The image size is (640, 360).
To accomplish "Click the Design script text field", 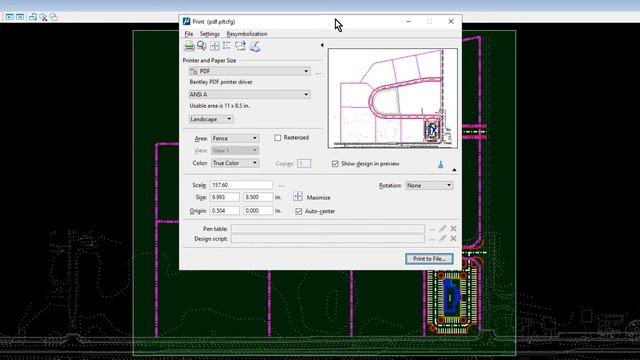I will click(x=328, y=238).
